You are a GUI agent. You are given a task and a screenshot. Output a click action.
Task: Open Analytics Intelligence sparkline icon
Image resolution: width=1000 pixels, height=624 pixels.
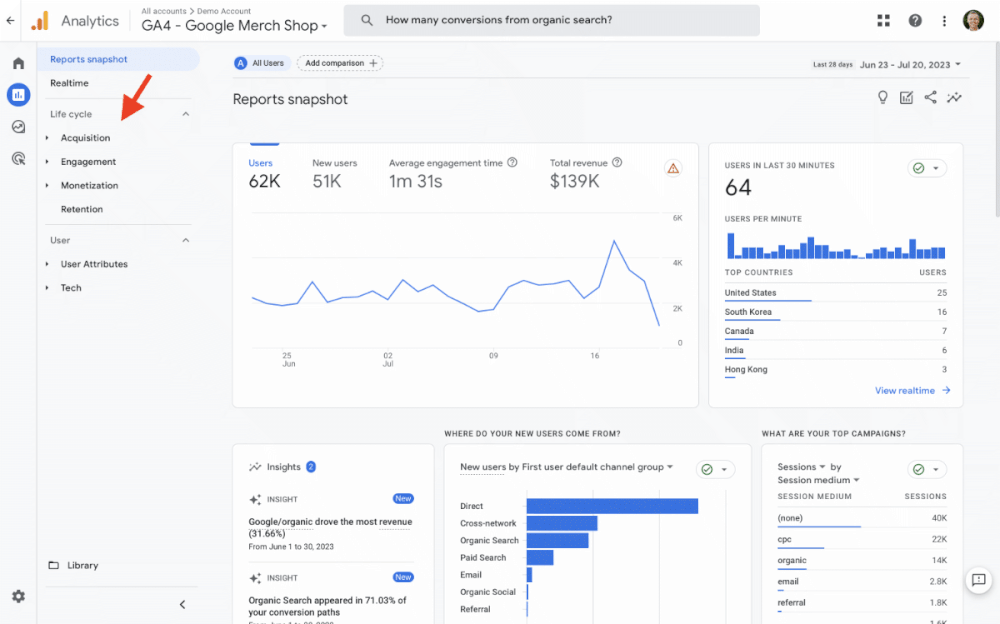pyautogui.click(x=955, y=97)
